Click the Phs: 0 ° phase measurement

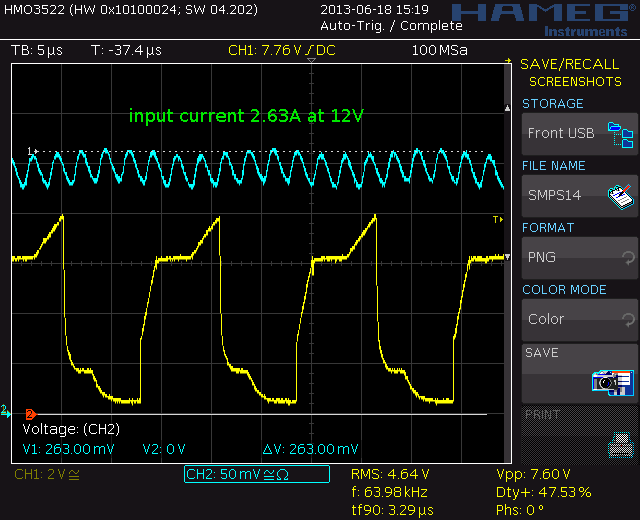520,510
